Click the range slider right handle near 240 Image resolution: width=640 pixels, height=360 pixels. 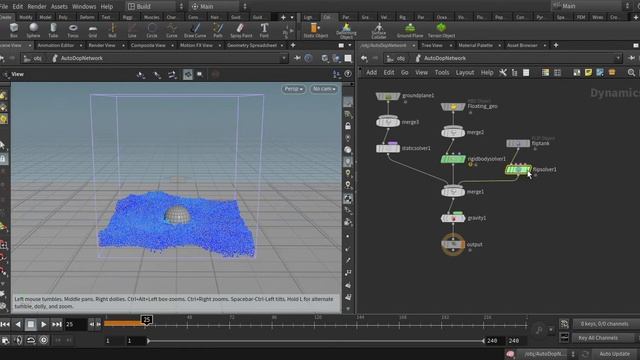[483, 341]
